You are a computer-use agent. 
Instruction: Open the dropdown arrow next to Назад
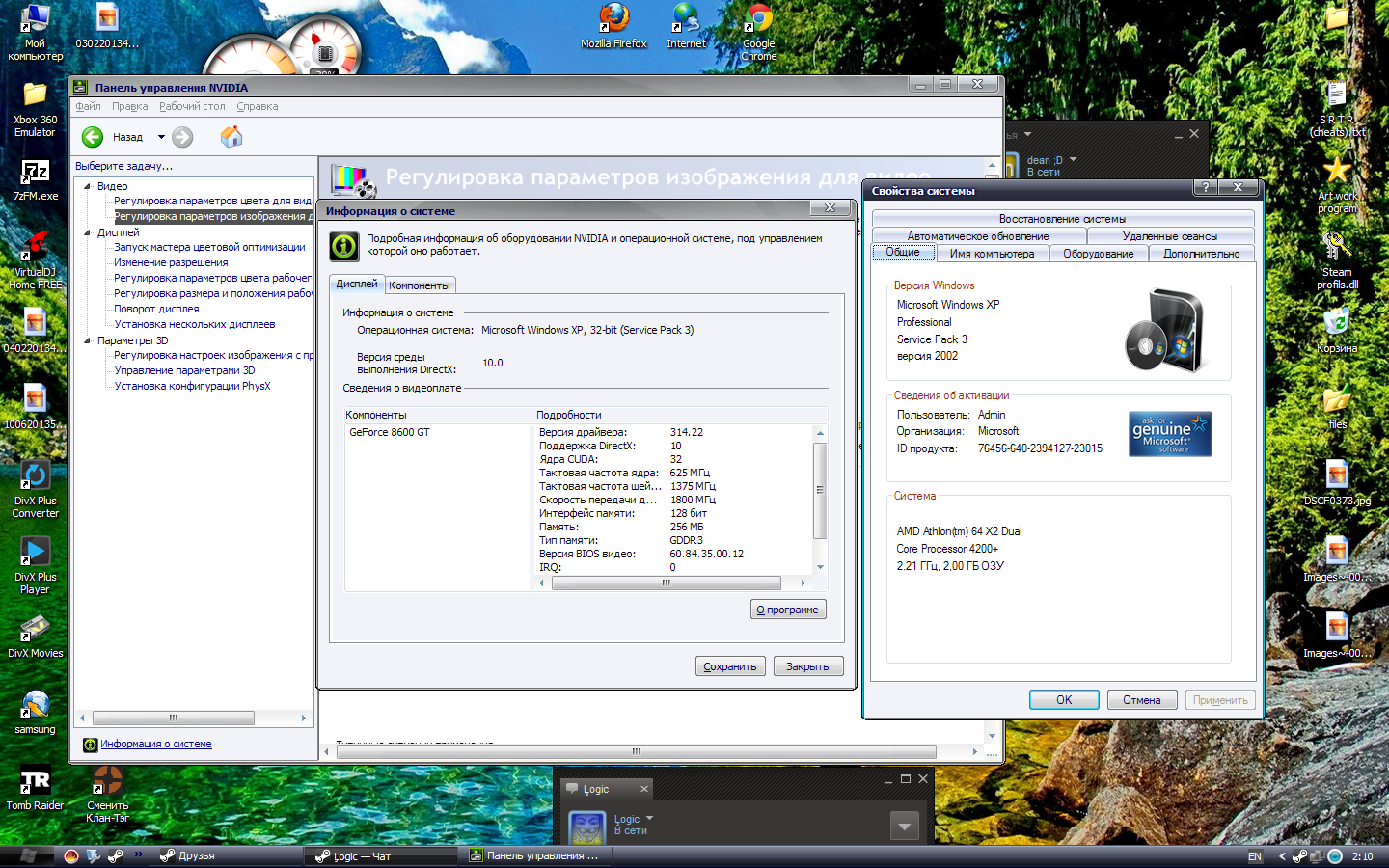click(x=161, y=137)
